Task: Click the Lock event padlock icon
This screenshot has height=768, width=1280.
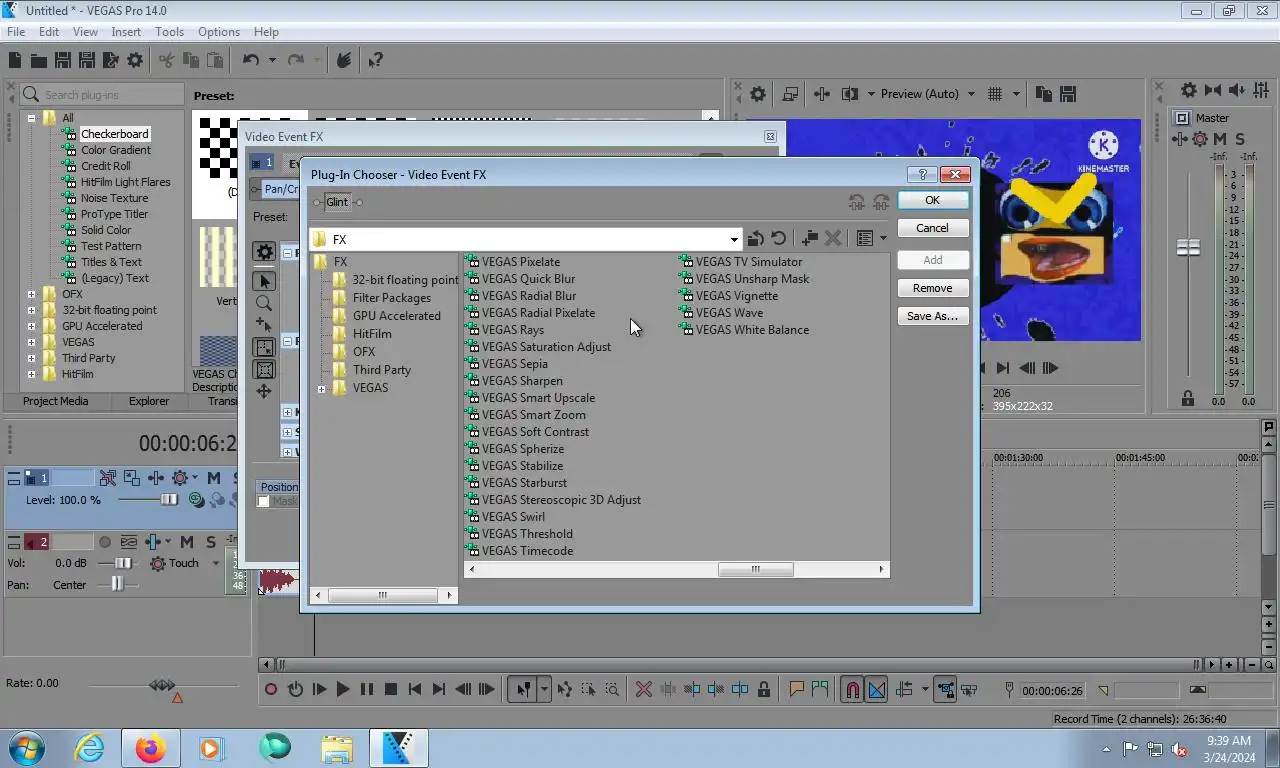Action: click(764, 689)
